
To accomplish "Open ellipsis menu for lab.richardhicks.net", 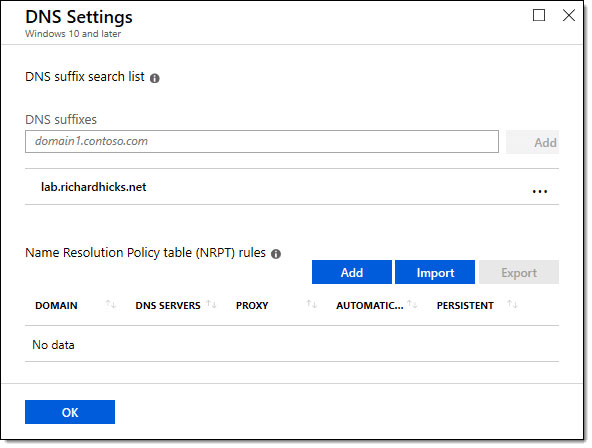I will point(540,191).
